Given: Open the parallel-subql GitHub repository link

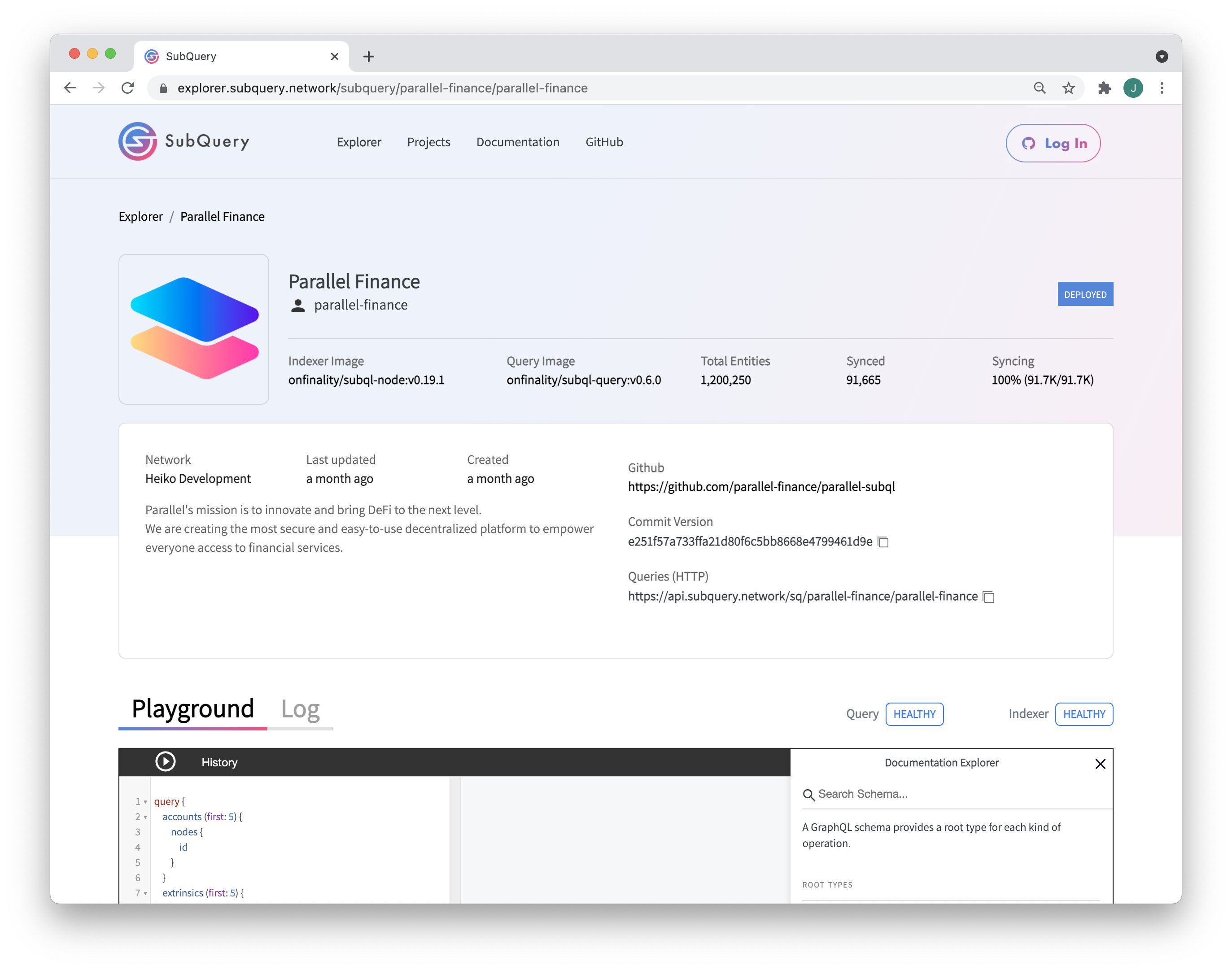Looking at the screenshot, I should coord(761,487).
